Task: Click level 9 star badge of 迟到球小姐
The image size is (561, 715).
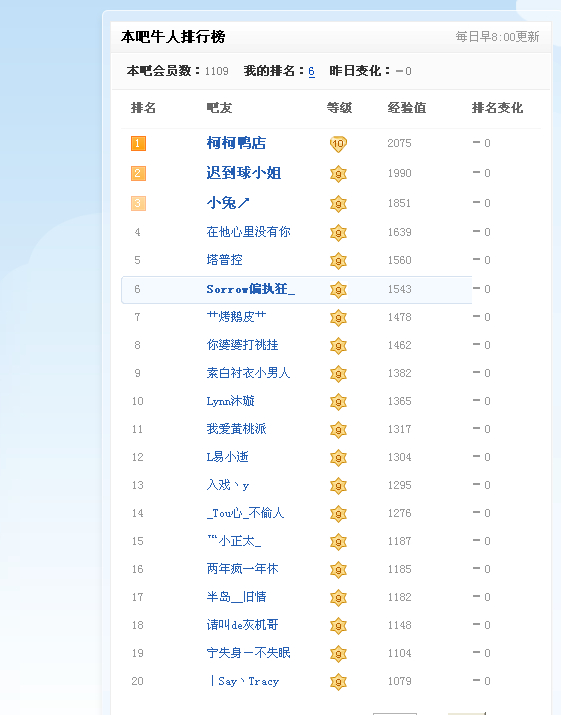Action: pyautogui.click(x=338, y=174)
